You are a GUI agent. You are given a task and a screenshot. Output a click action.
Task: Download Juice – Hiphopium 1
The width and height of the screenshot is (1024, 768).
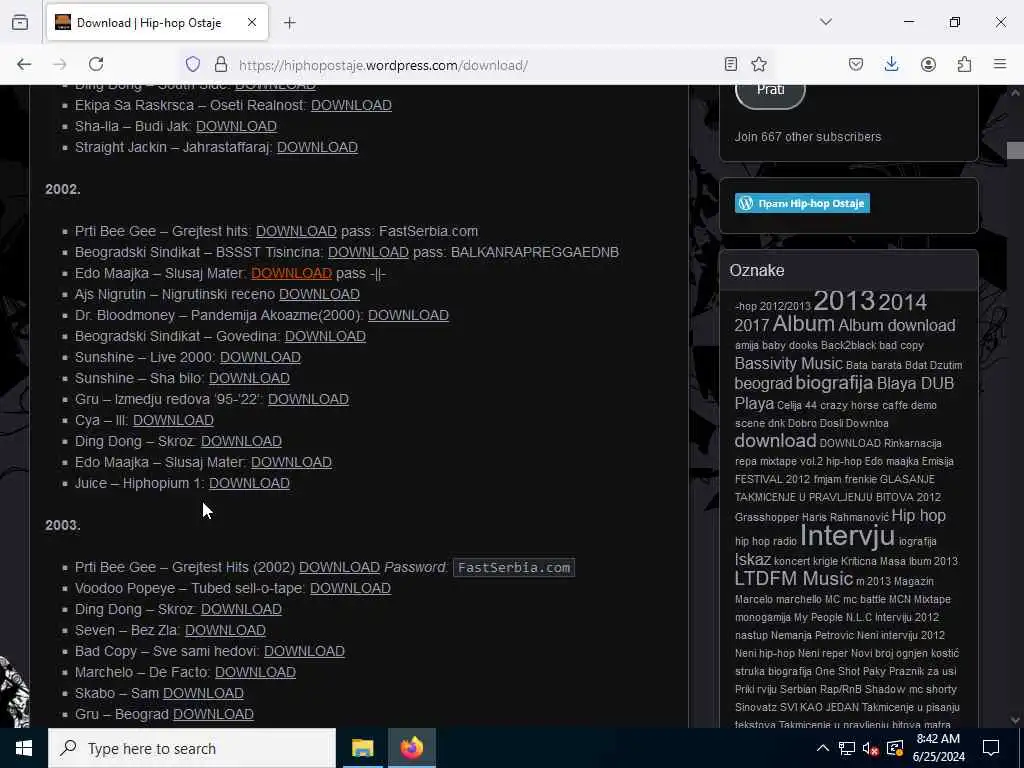coord(249,483)
